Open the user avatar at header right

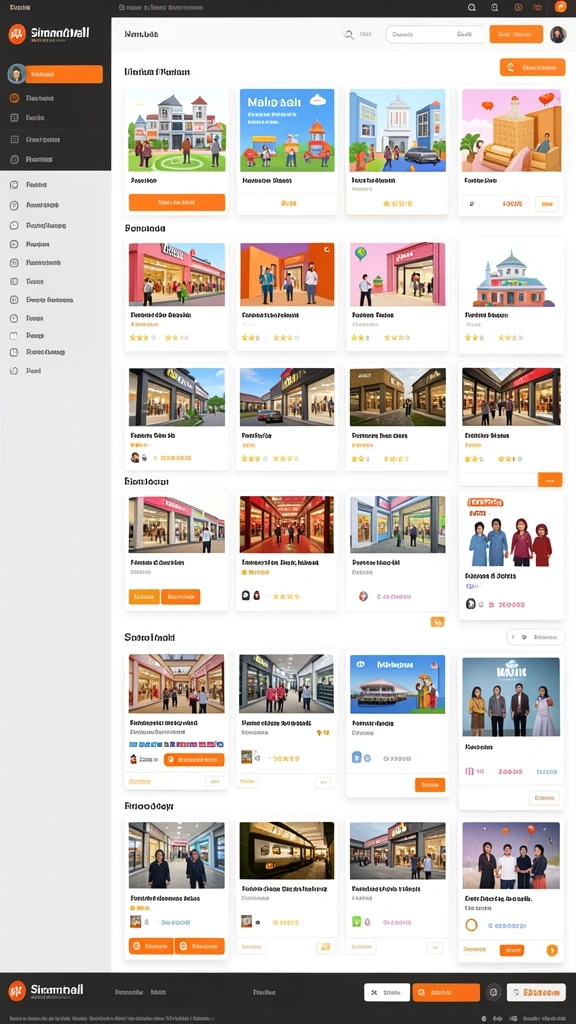tap(558, 34)
